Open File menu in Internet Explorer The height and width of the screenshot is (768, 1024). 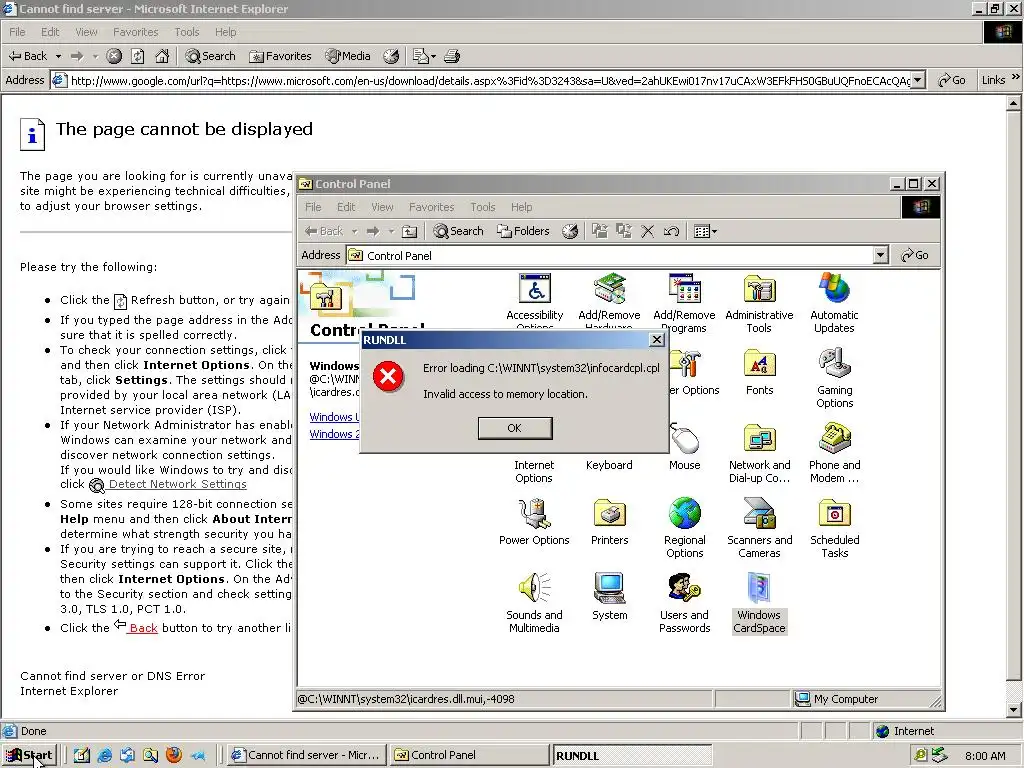(18, 32)
